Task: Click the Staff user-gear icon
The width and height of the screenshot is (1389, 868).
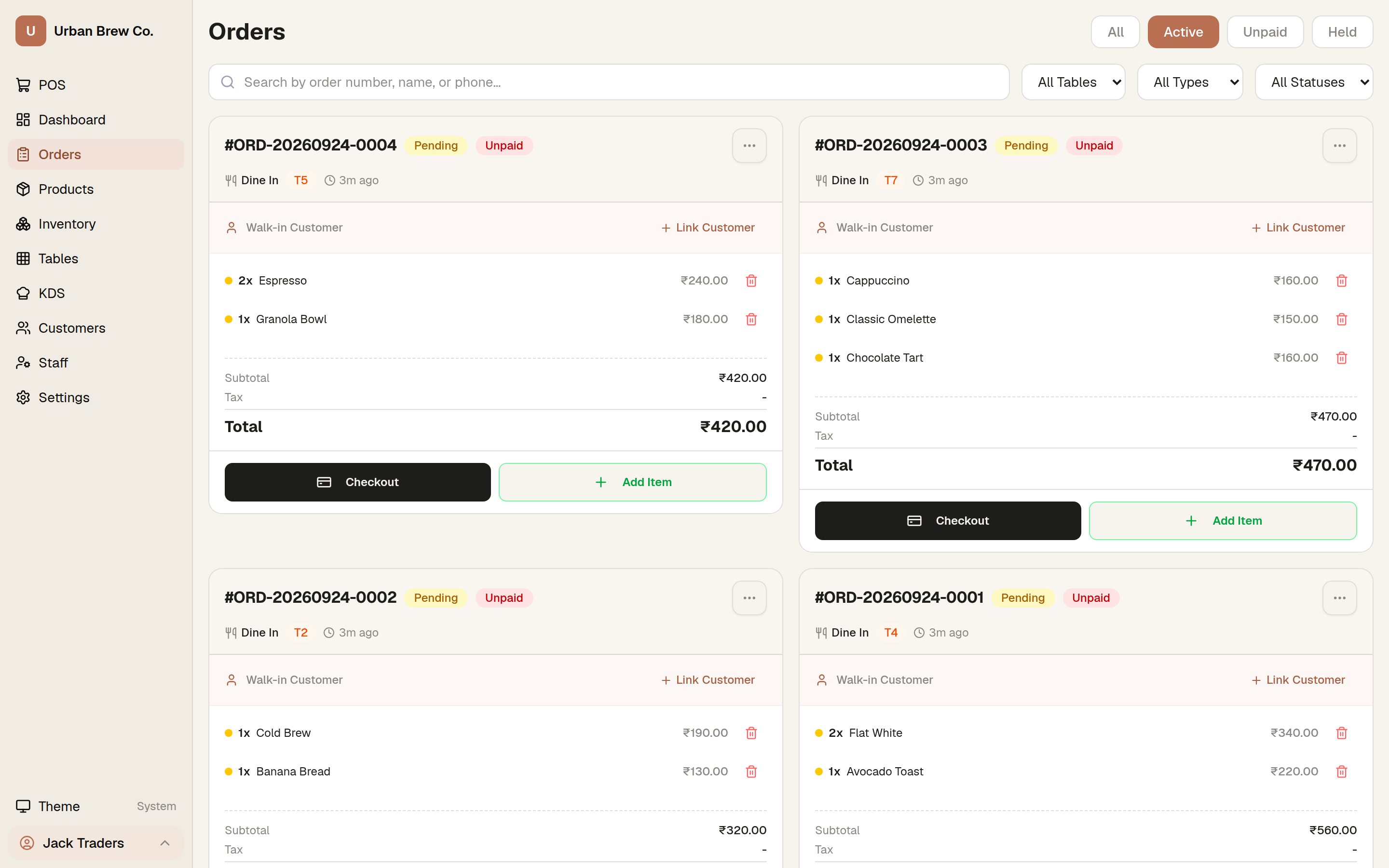Action: point(23,363)
